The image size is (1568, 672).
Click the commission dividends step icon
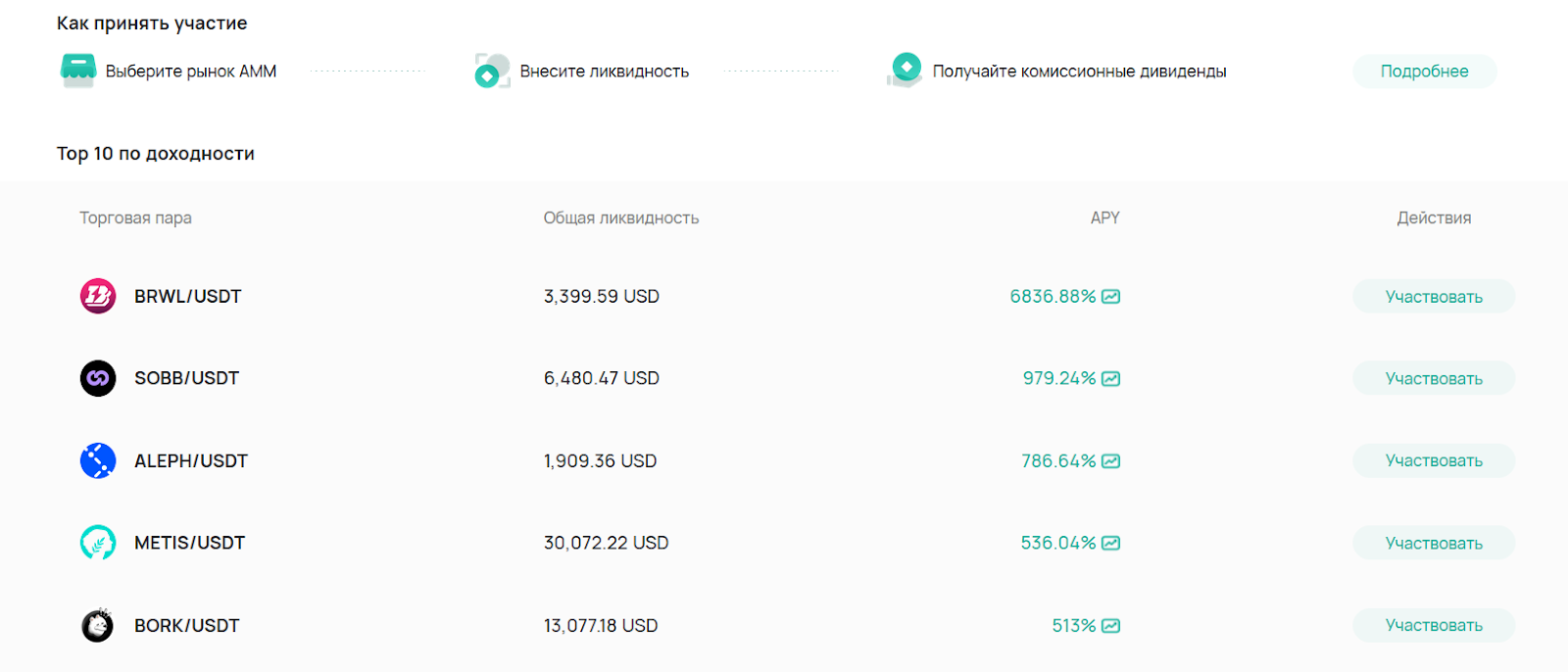point(906,70)
